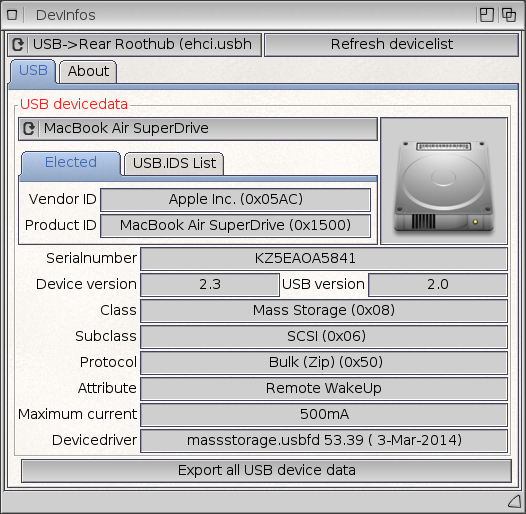Click the cycle icon of MacBook Air SuperDrive selector
This screenshot has width=526, height=514.
click(29, 129)
